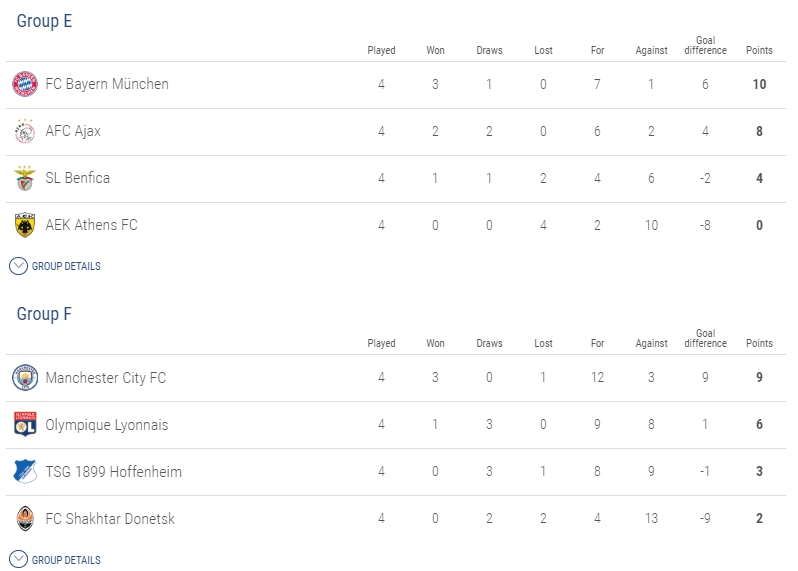Click the Group E heading
This screenshot has height=571, width=798.
[x=44, y=21]
